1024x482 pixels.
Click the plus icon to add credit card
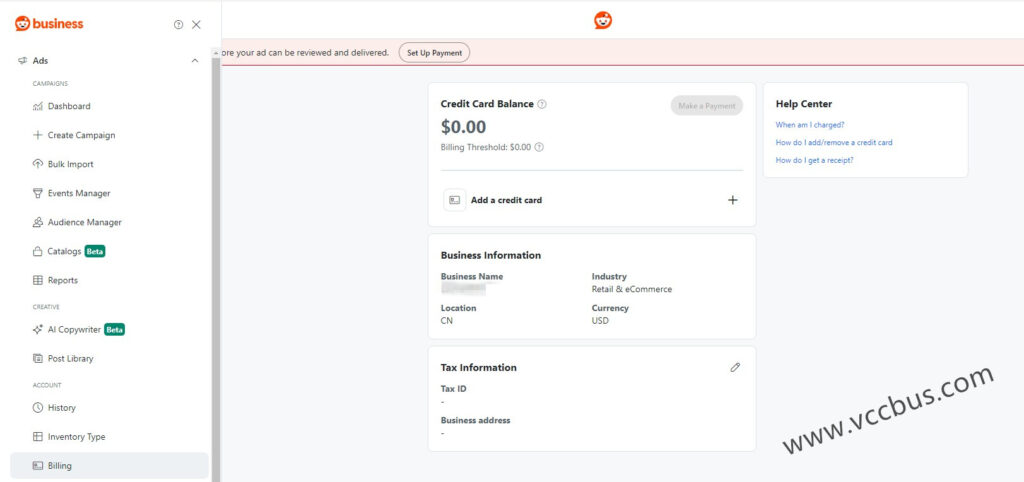tap(732, 200)
